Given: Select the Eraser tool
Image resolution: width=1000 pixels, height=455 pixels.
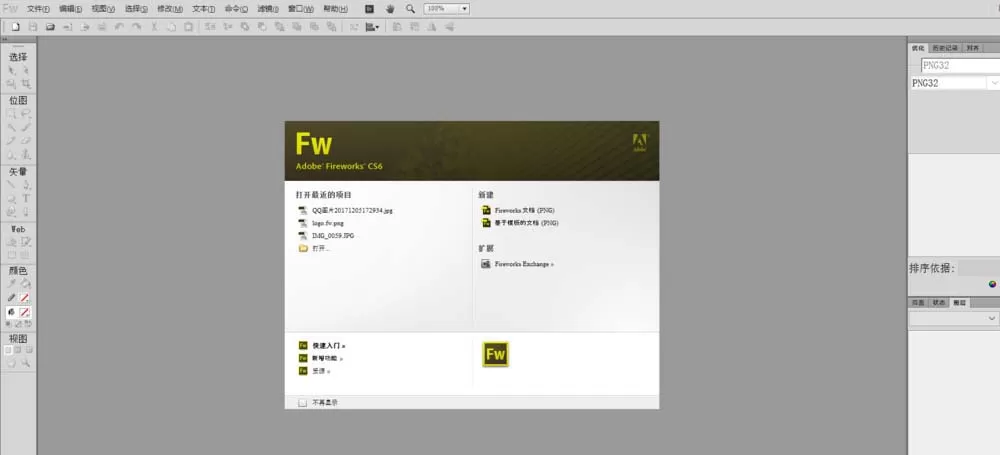Looking at the screenshot, I should click(x=26, y=140).
